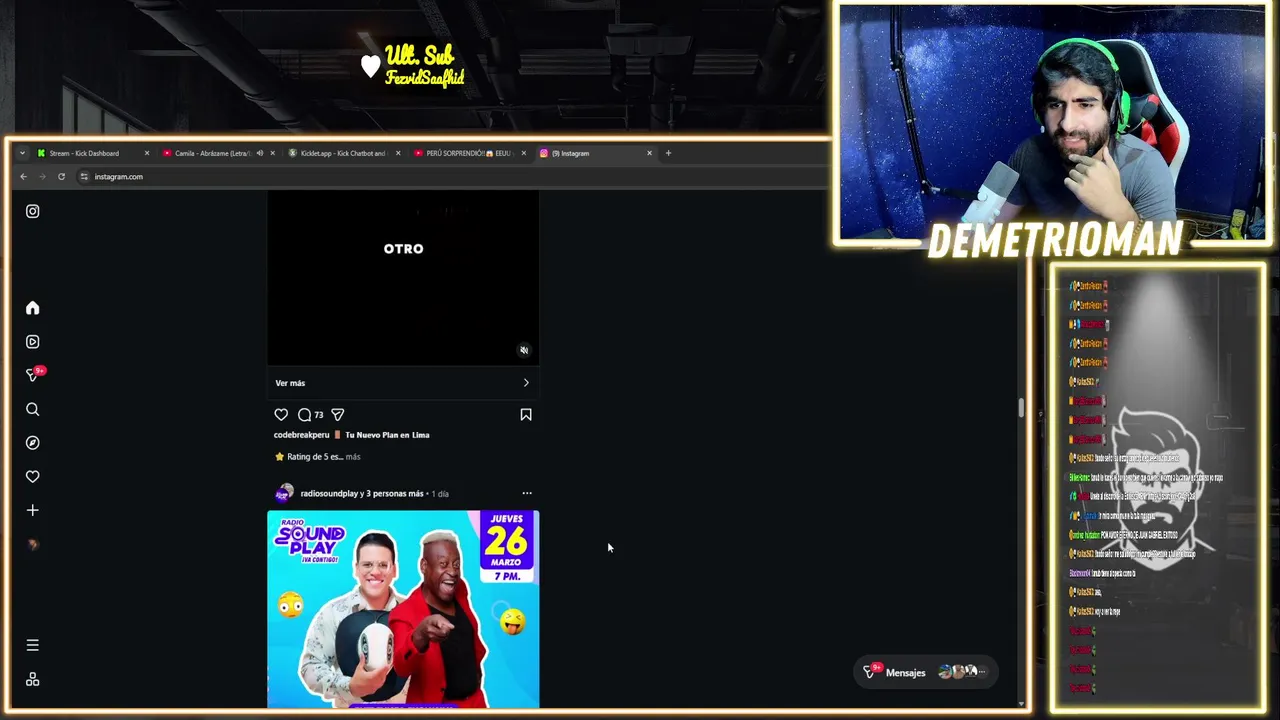Mute the Camila - Abrázame tab audio
The image size is (1280, 720).
pyautogui.click(x=259, y=153)
